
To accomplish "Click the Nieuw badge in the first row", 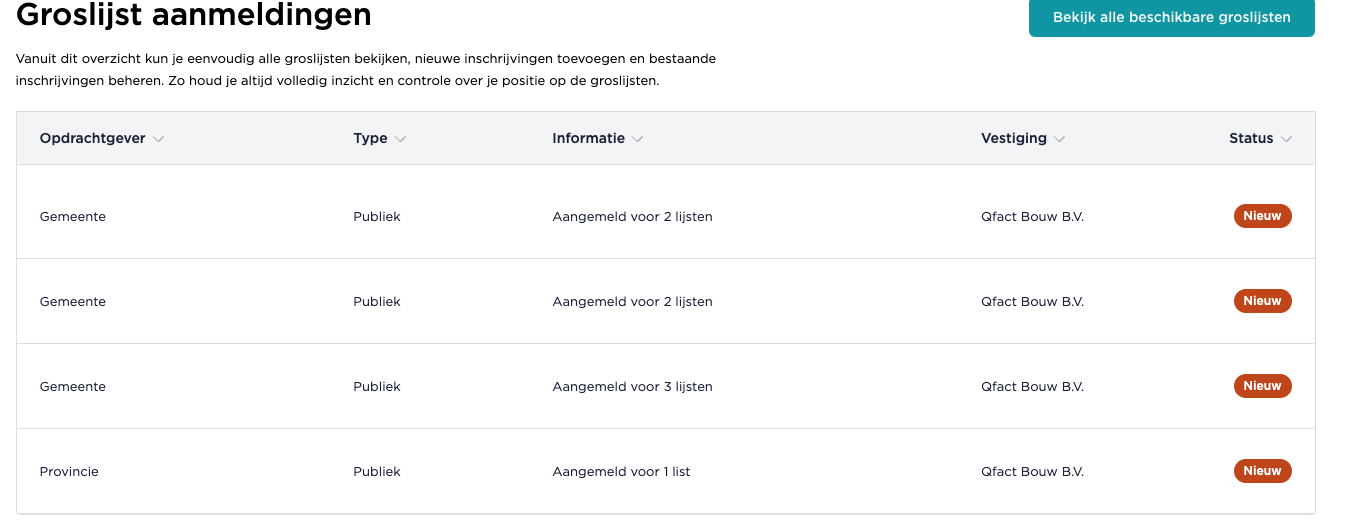I will 1262,216.
